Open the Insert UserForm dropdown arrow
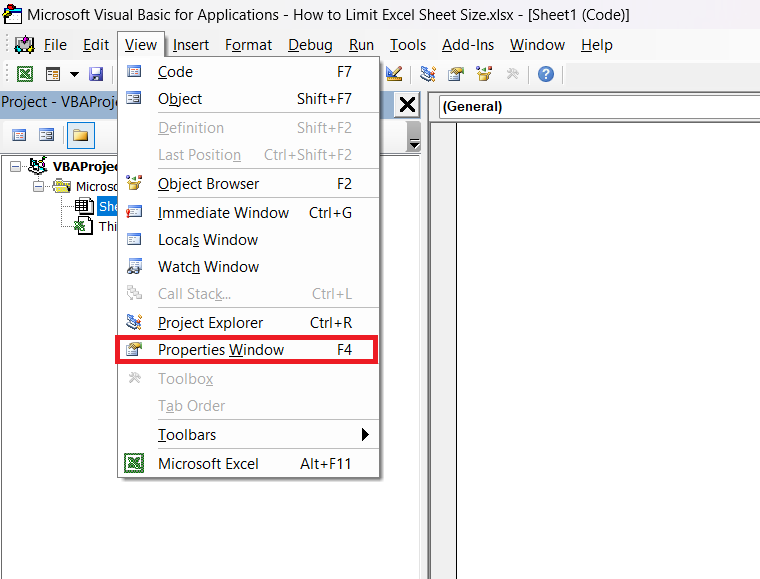The width and height of the screenshot is (760, 579). point(74,74)
